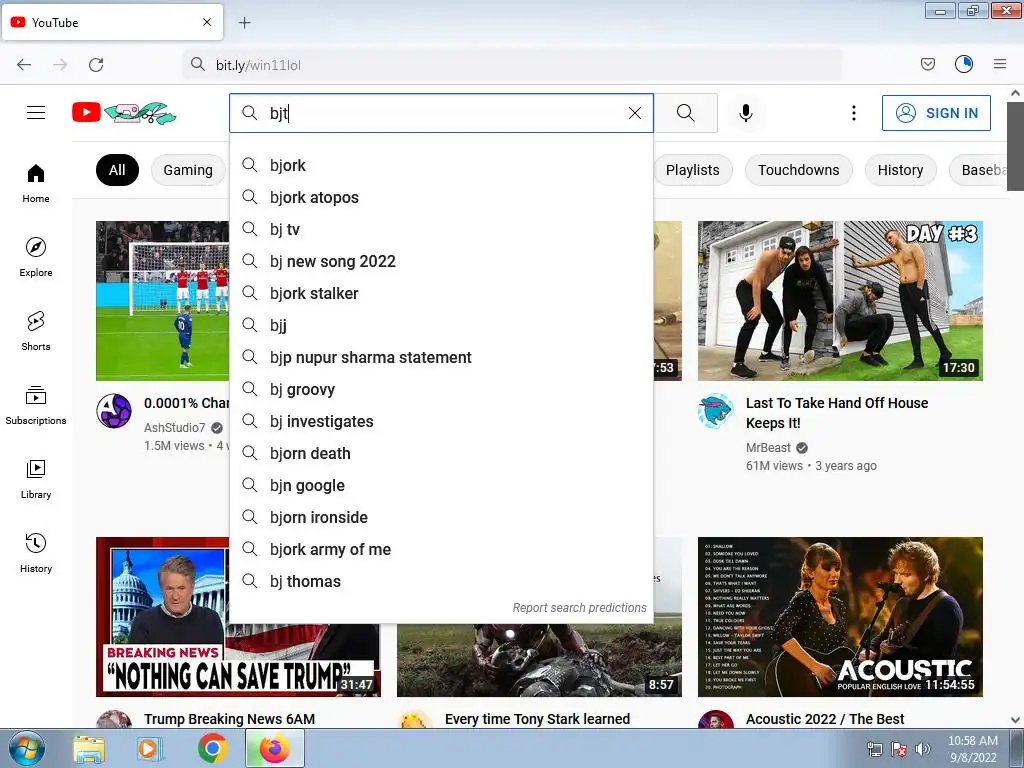Choose suggestion "bjork army of me"

[x=441, y=549]
